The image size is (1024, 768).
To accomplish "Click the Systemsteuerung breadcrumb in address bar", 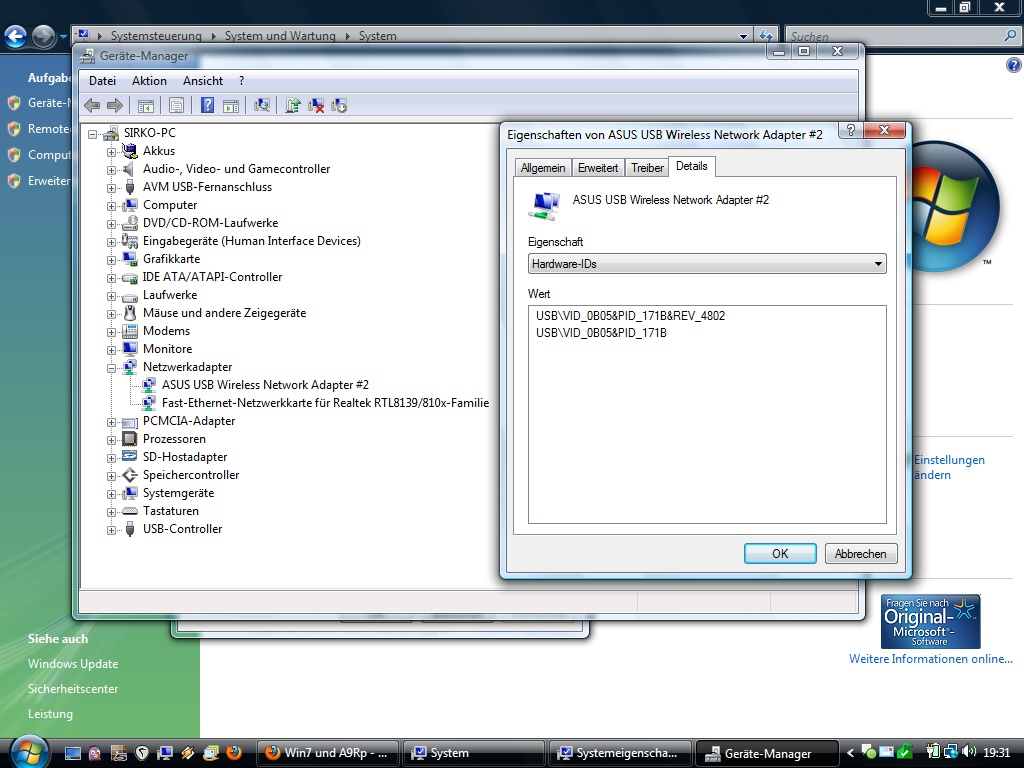I will tap(156, 36).
